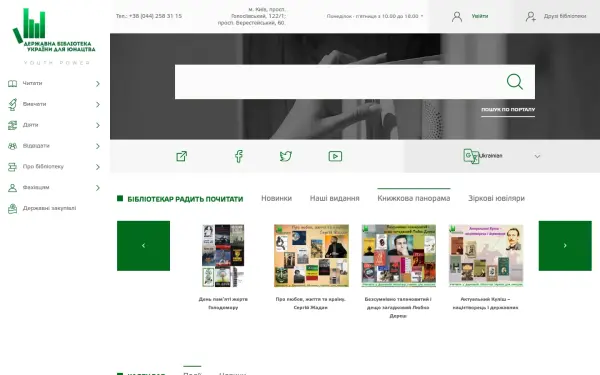Open the Facebook page icon
The height and width of the screenshot is (375, 600).
pyautogui.click(x=239, y=156)
